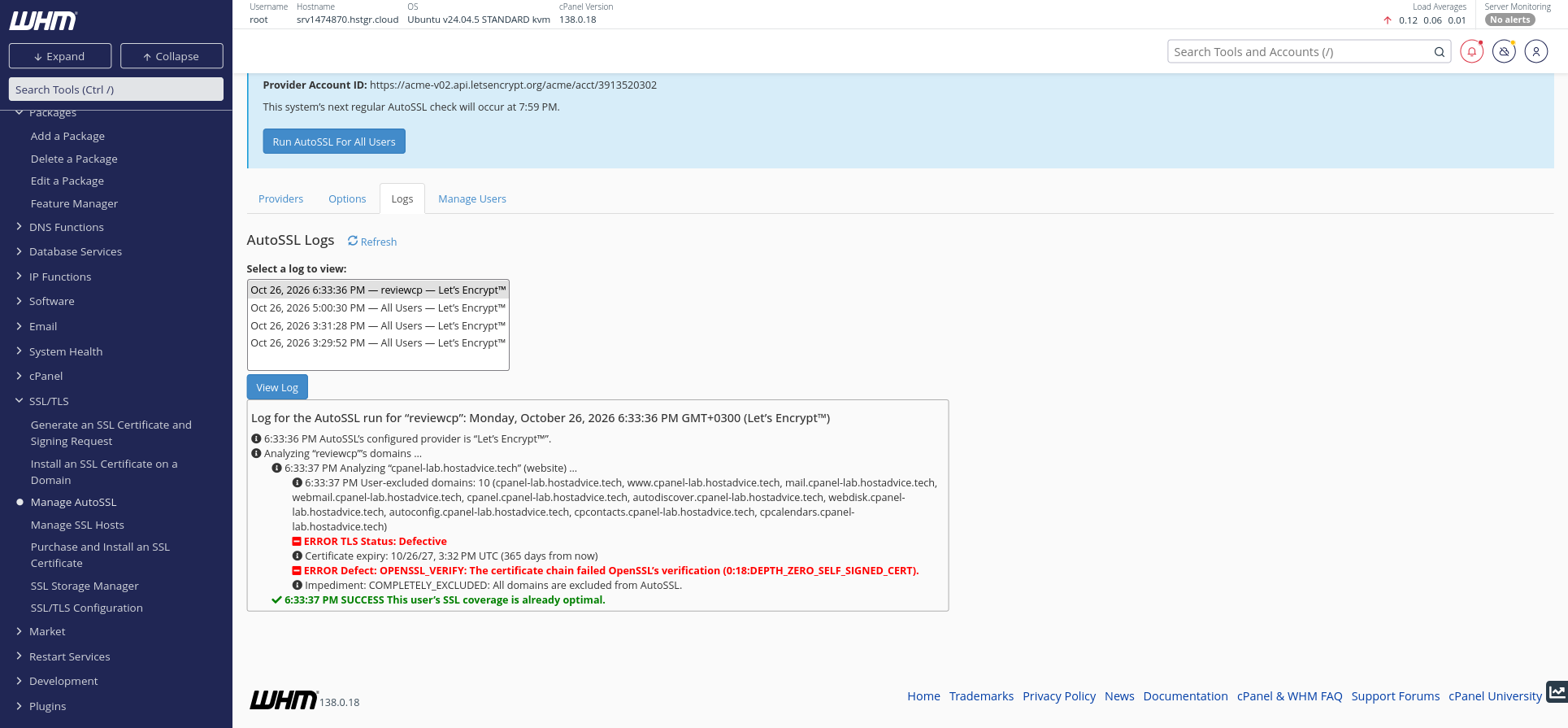
Task: Open the notifications bell icon
Action: (x=1471, y=52)
